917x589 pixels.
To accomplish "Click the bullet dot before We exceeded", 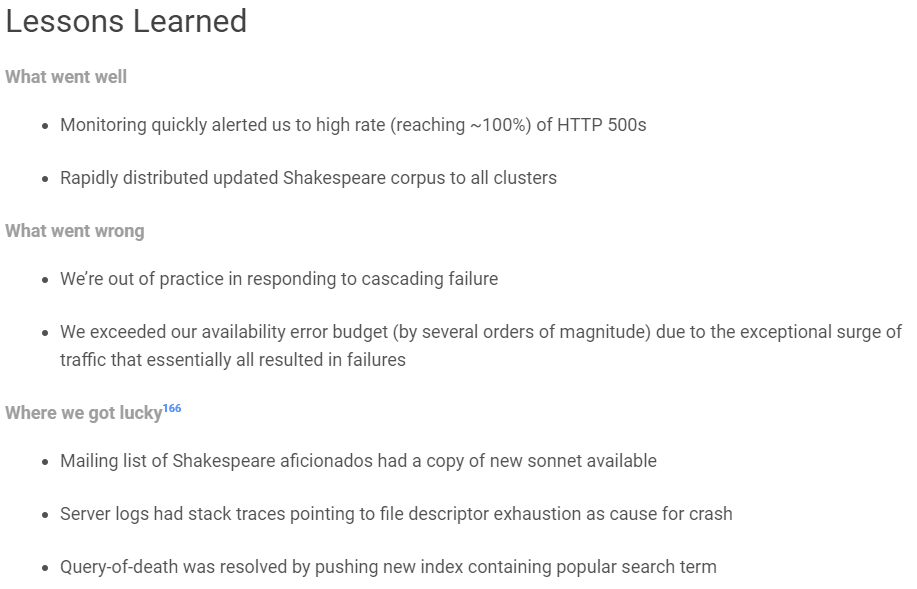I will point(46,334).
